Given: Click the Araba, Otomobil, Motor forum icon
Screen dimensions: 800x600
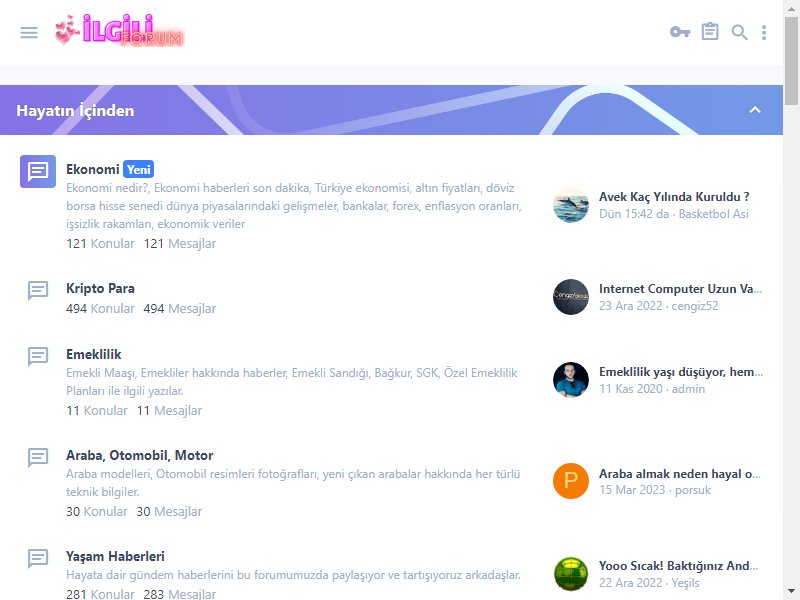Looking at the screenshot, I should tap(38, 457).
